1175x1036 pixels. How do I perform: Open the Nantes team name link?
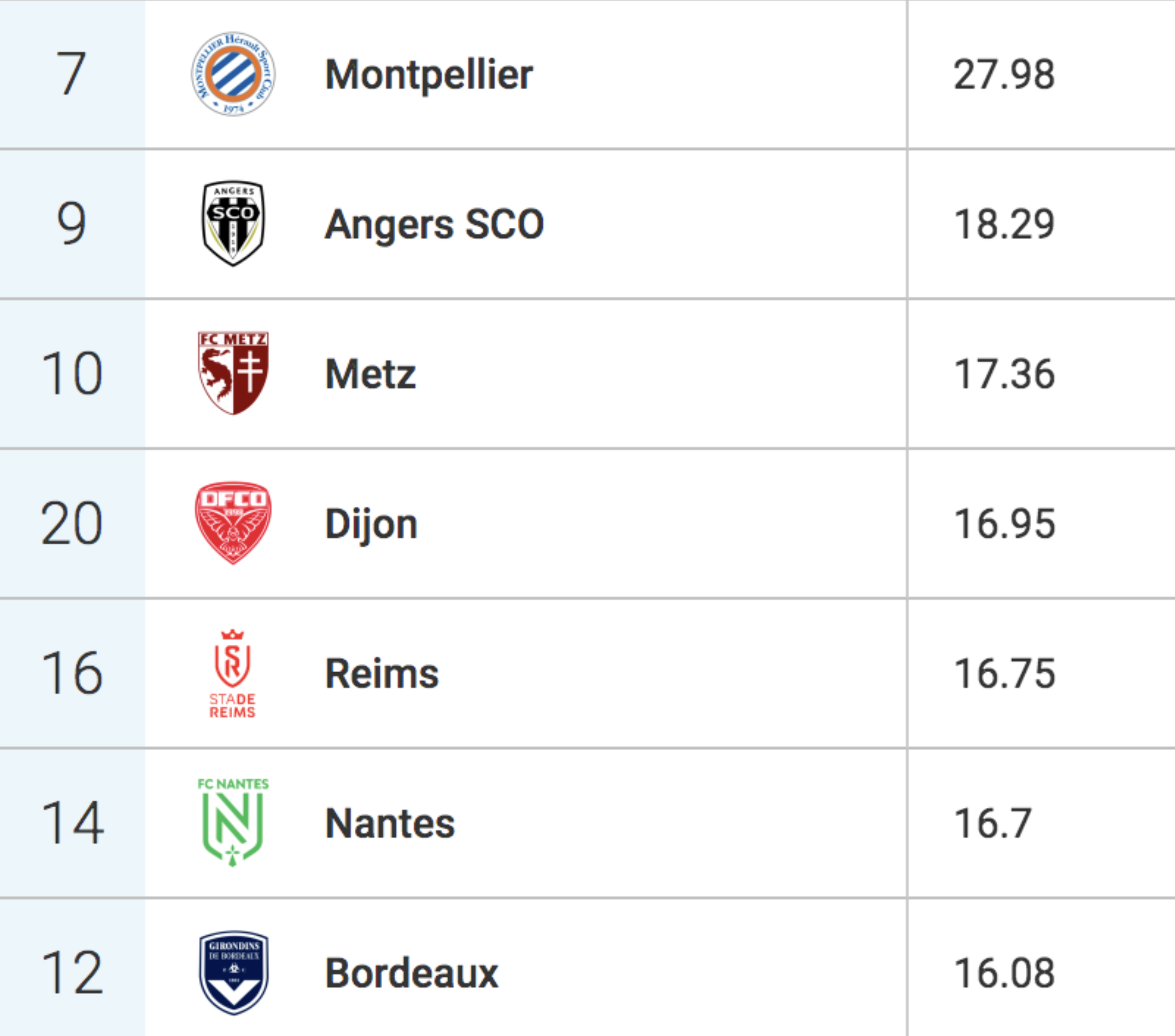pyautogui.click(x=390, y=823)
